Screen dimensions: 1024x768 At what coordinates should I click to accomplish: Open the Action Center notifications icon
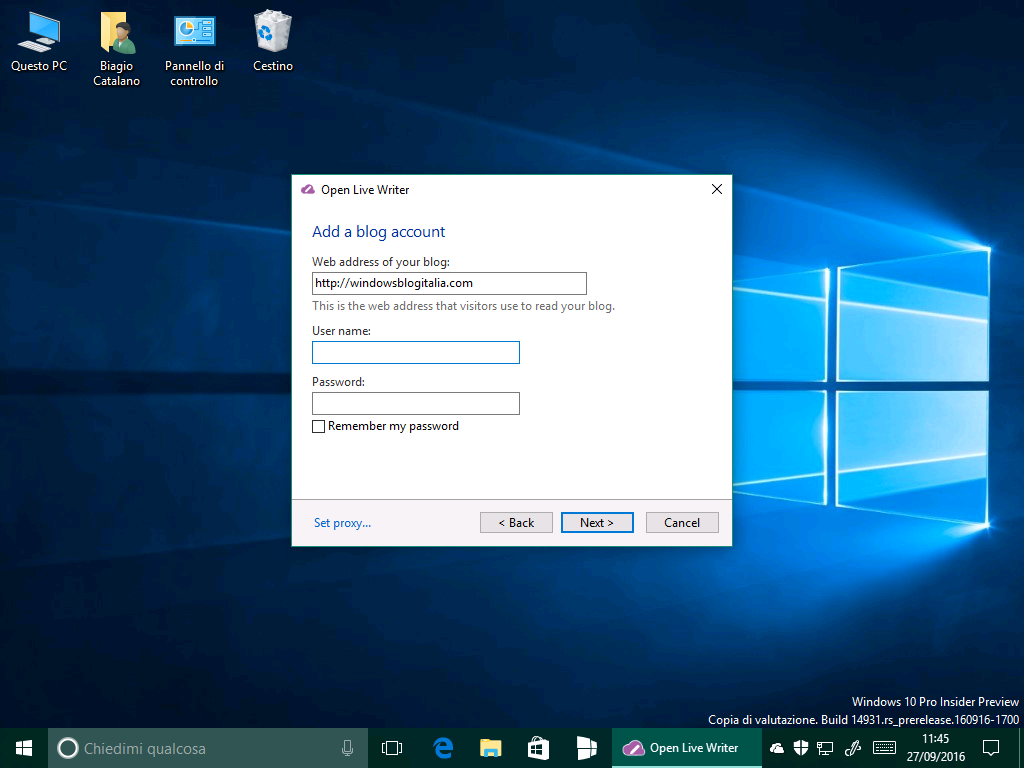point(991,748)
